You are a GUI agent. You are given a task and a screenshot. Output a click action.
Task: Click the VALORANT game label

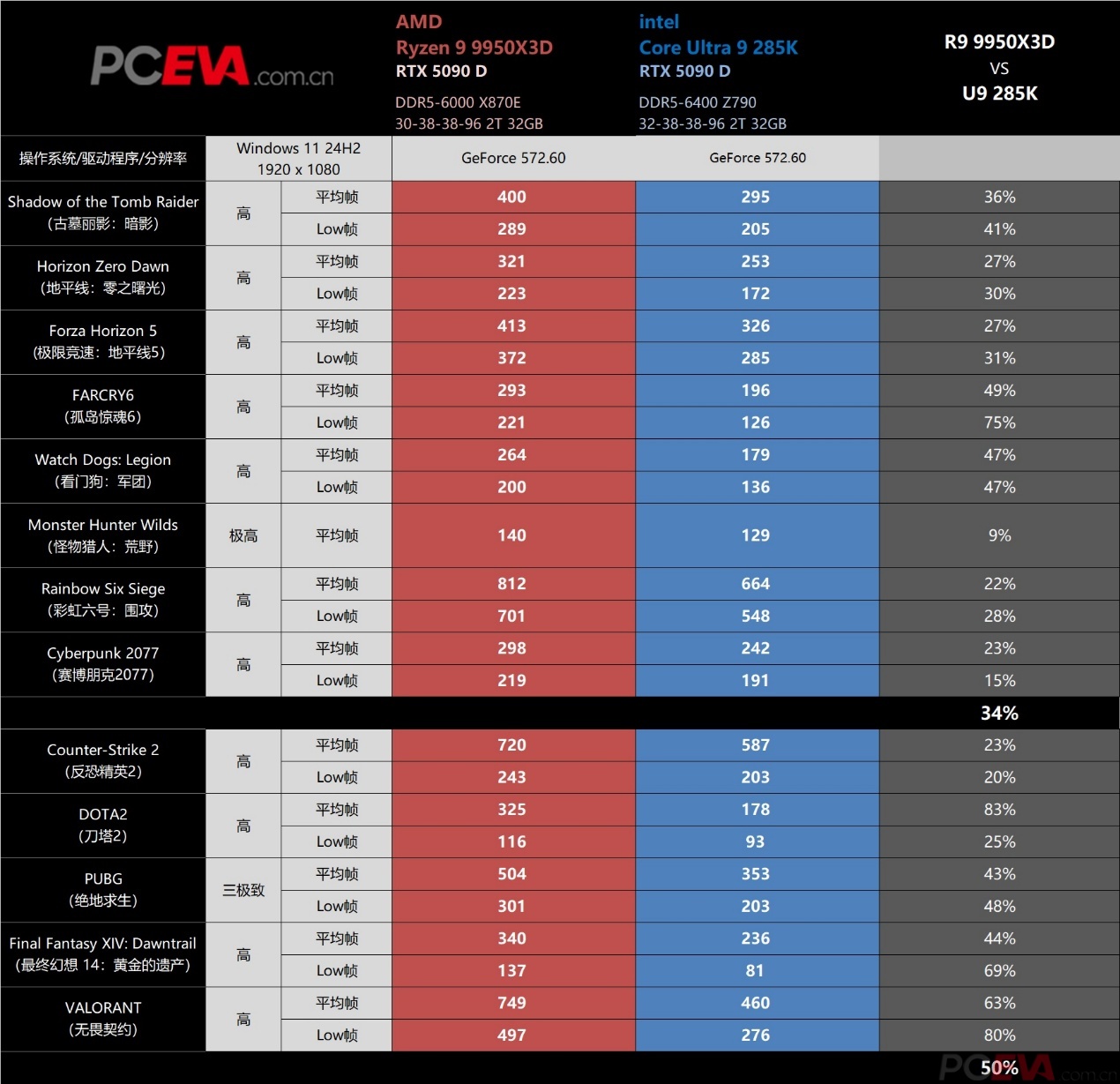coord(103,1019)
